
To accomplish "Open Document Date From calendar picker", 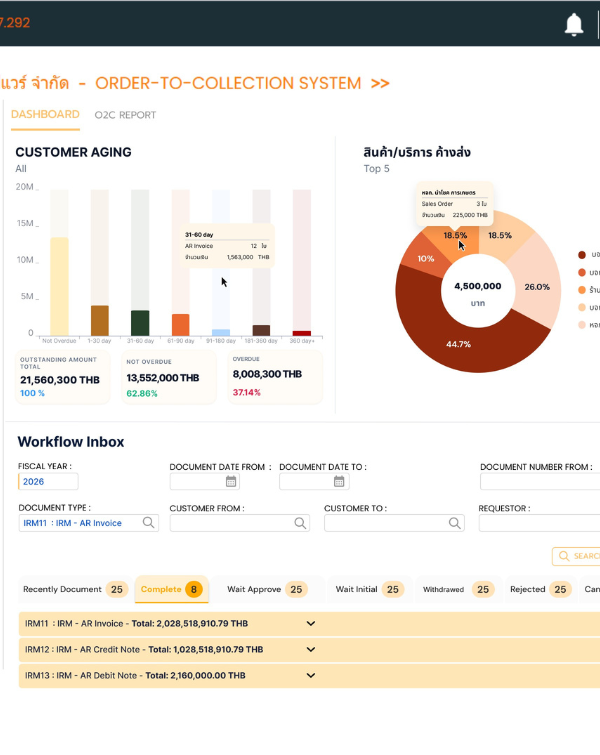I will click(x=231, y=482).
